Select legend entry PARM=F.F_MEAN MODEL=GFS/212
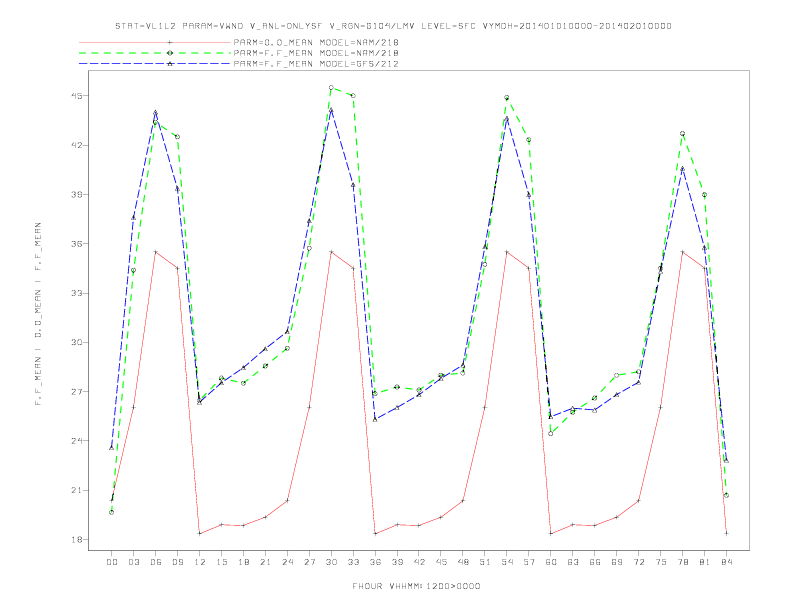 coord(316,64)
